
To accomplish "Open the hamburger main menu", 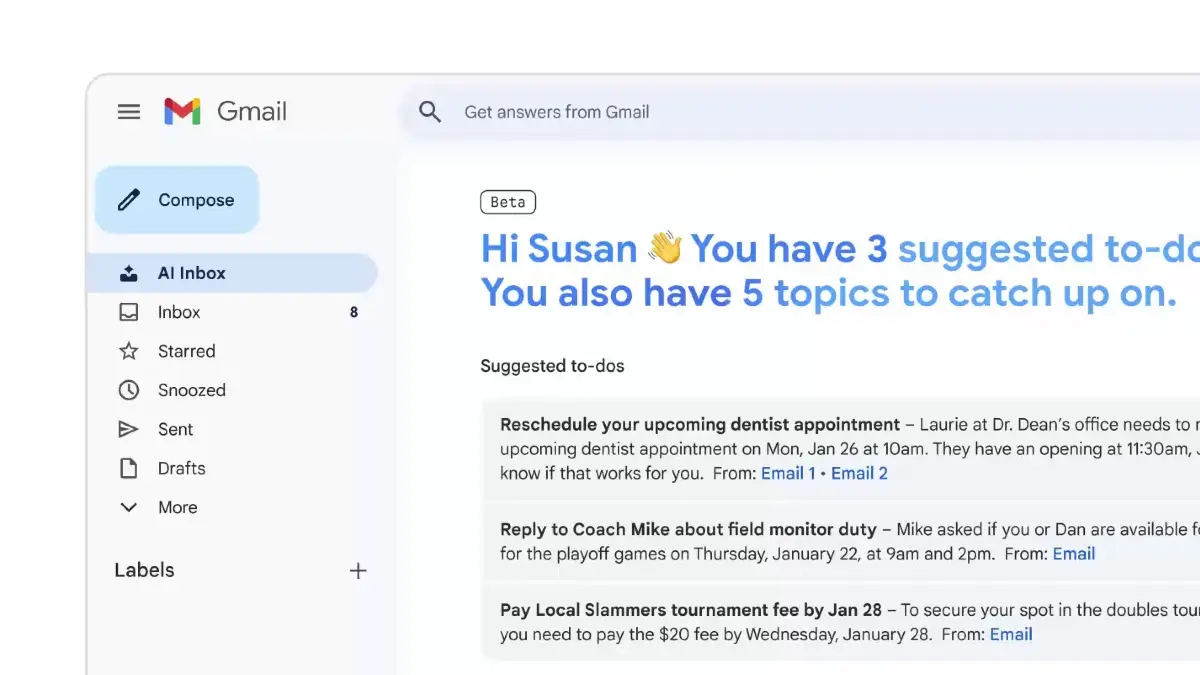I will (129, 112).
